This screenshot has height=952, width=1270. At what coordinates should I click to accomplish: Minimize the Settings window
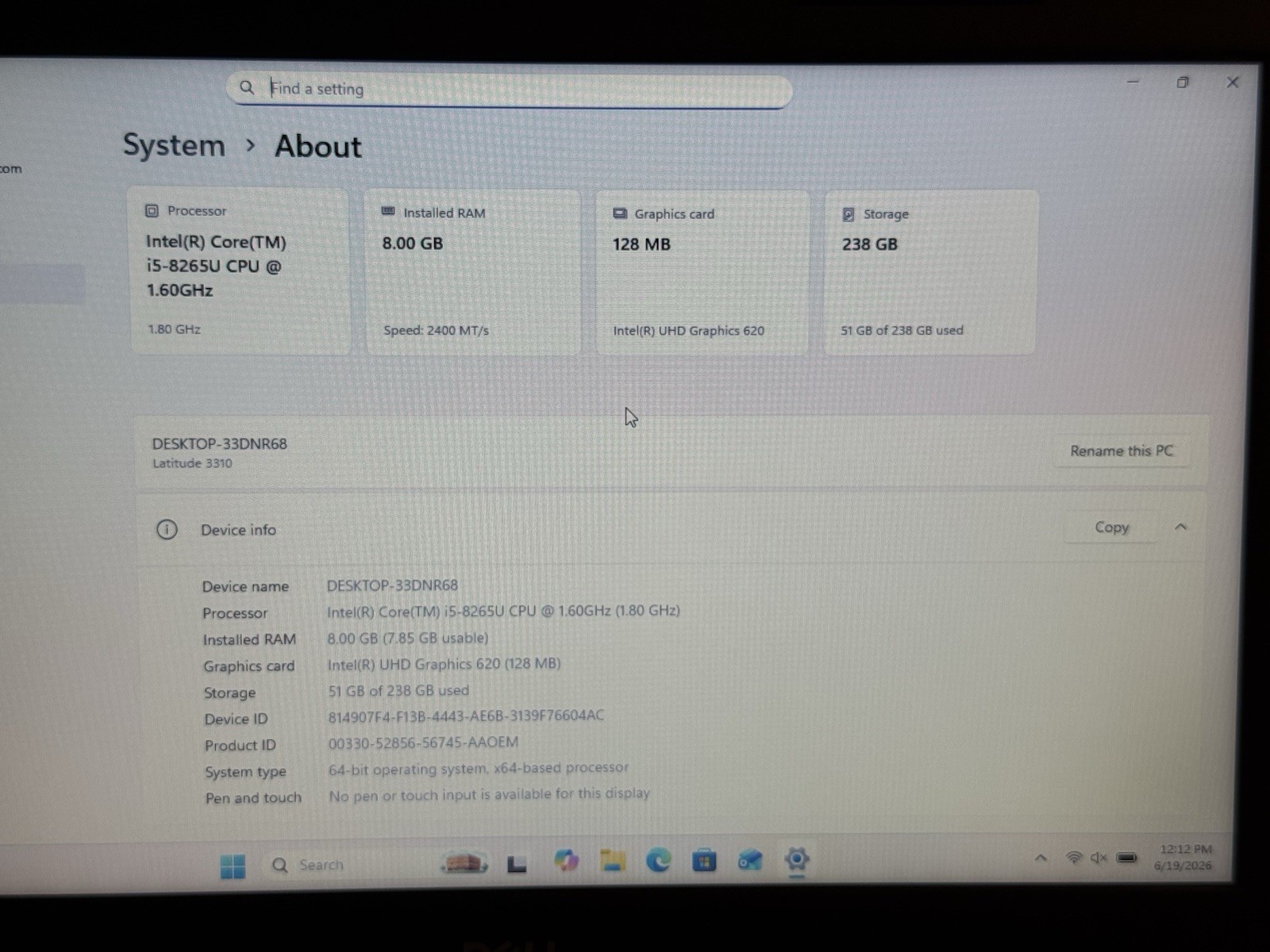pyautogui.click(x=1133, y=81)
